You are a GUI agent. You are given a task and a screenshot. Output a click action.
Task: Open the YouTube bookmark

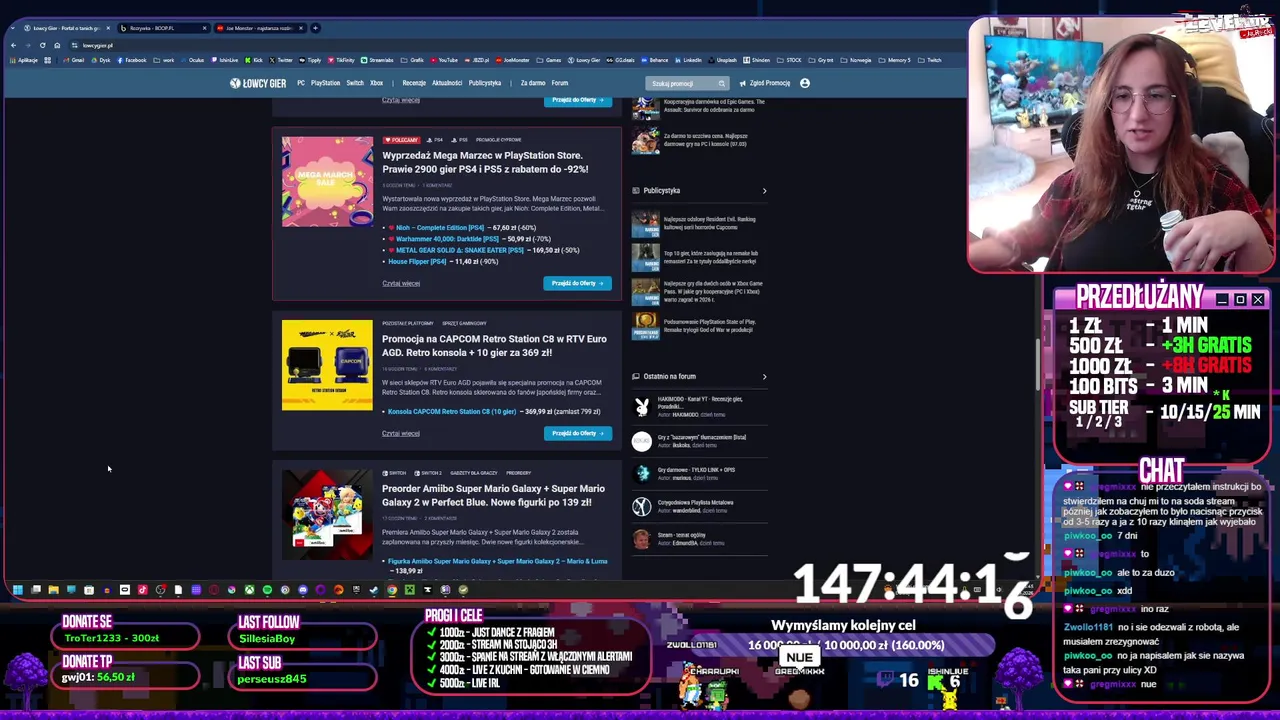(444, 60)
